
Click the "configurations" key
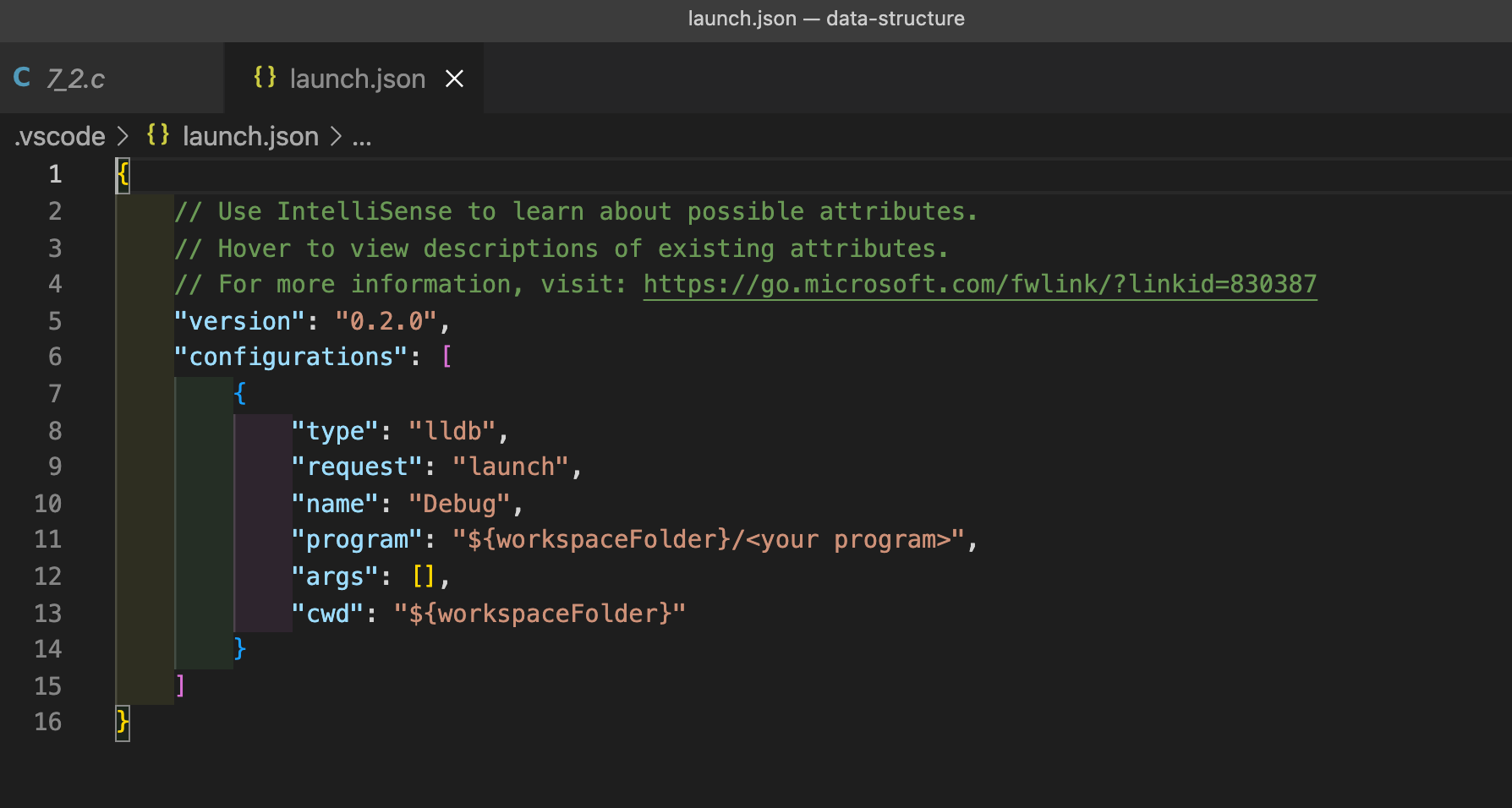click(291, 358)
